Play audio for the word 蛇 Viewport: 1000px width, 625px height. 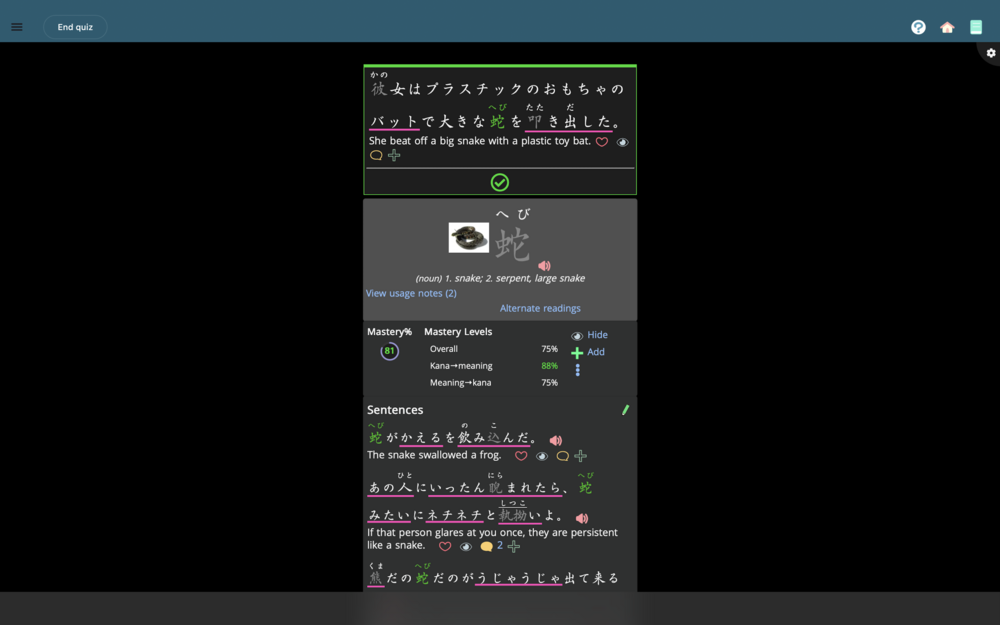(544, 266)
